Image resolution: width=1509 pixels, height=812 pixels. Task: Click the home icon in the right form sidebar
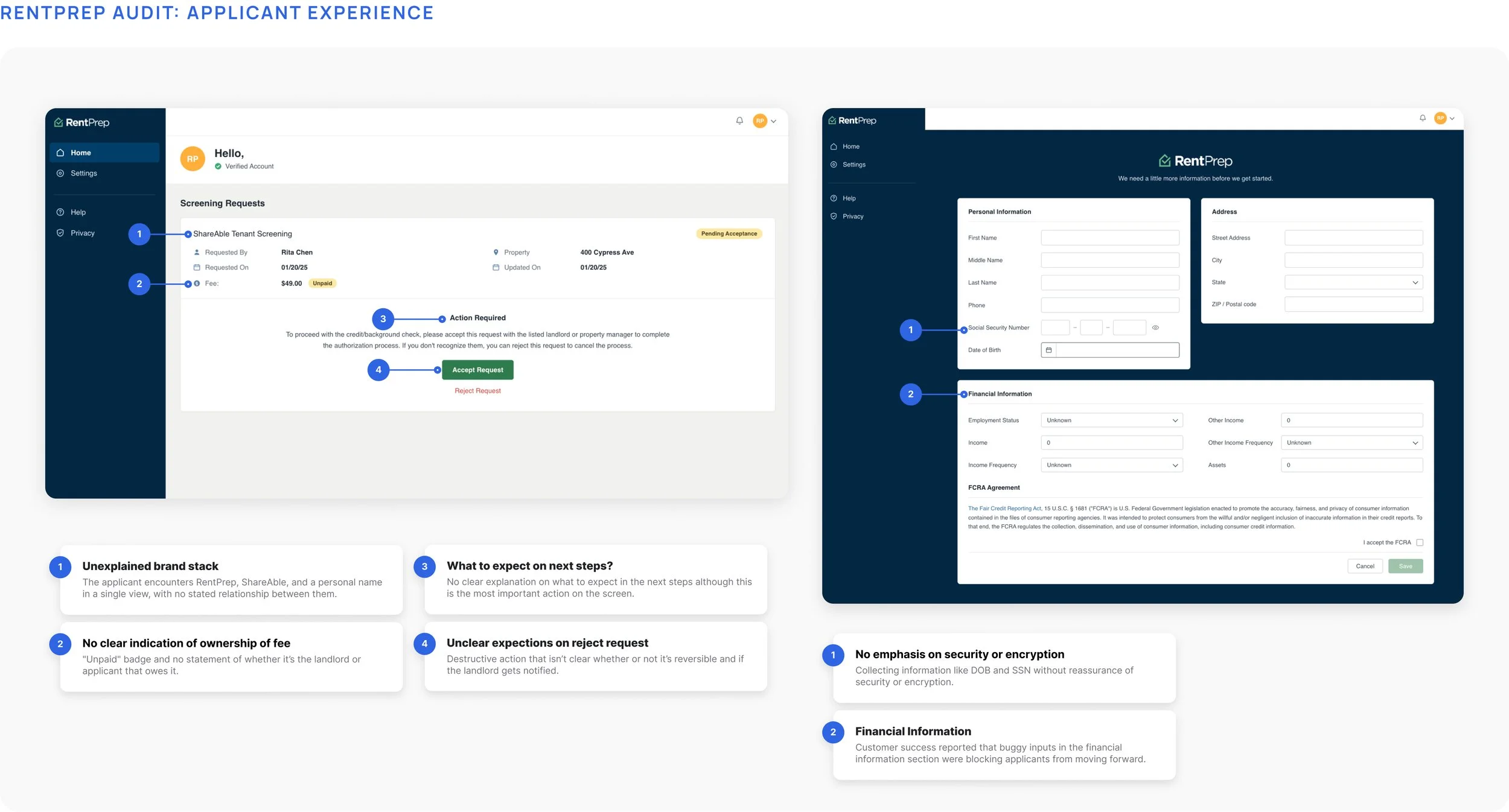click(x=834, y=147)
